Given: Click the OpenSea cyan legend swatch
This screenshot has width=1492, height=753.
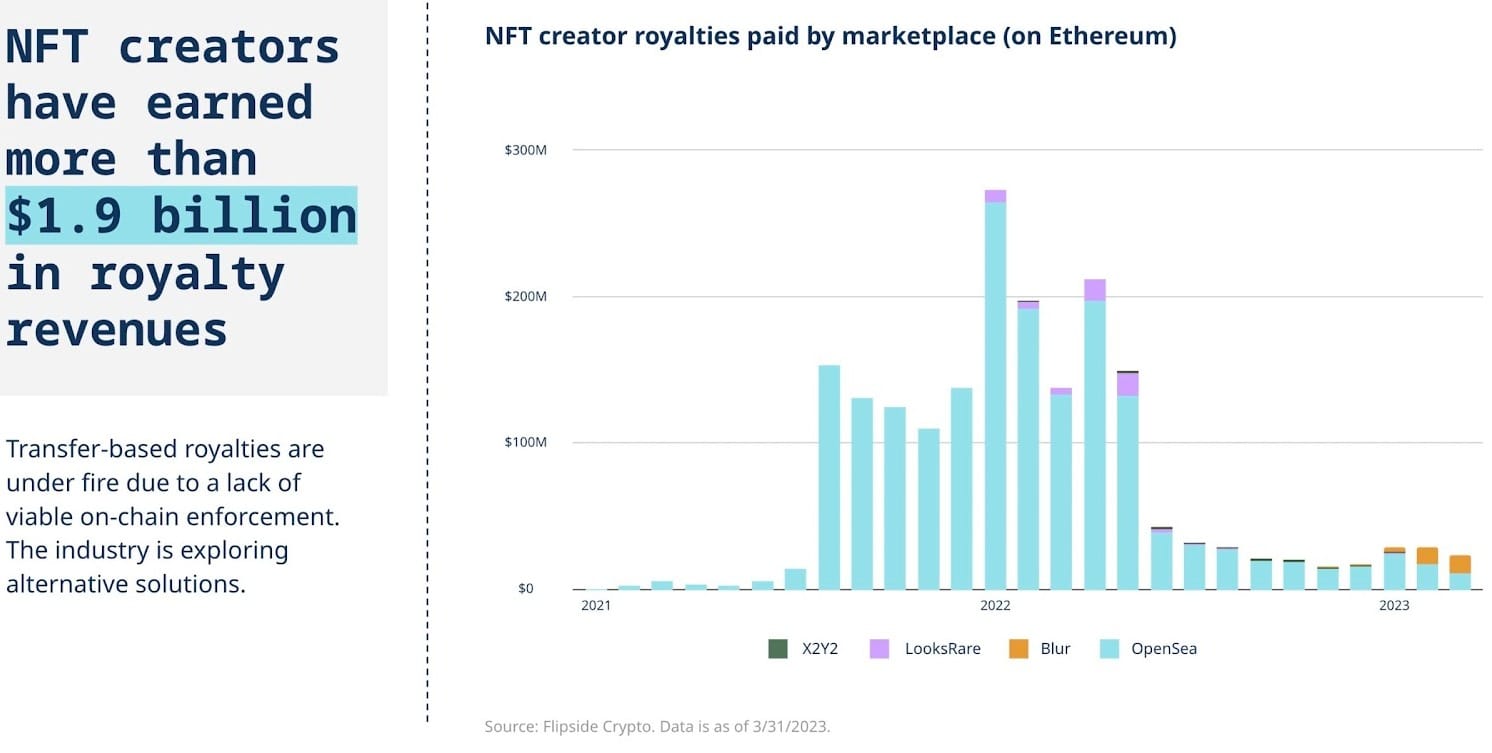Looking at the screenshot, I should point(1109,649).
